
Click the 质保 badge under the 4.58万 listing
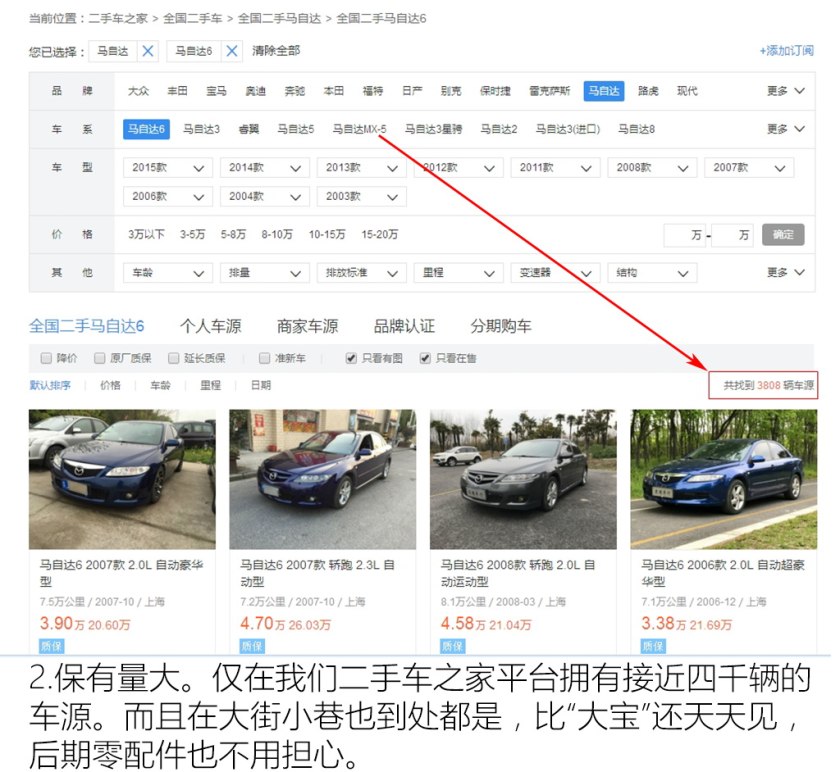pos(453,646)
